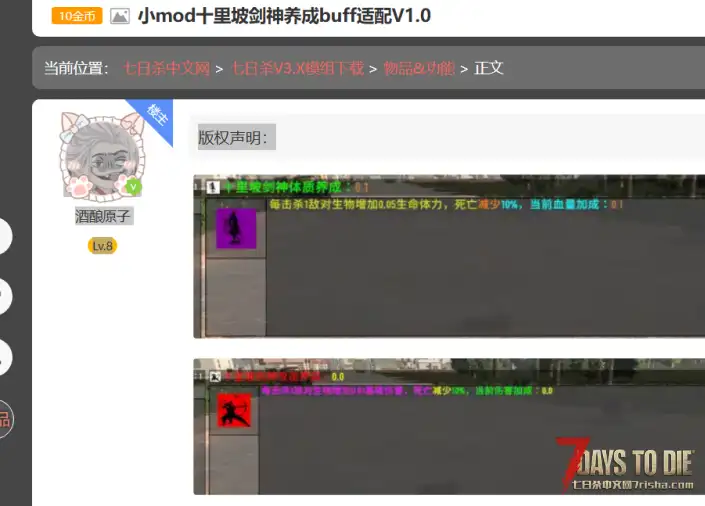
Task: Open the 七日杀中文网 breadcrumb link
Action: tap(167, 68)
